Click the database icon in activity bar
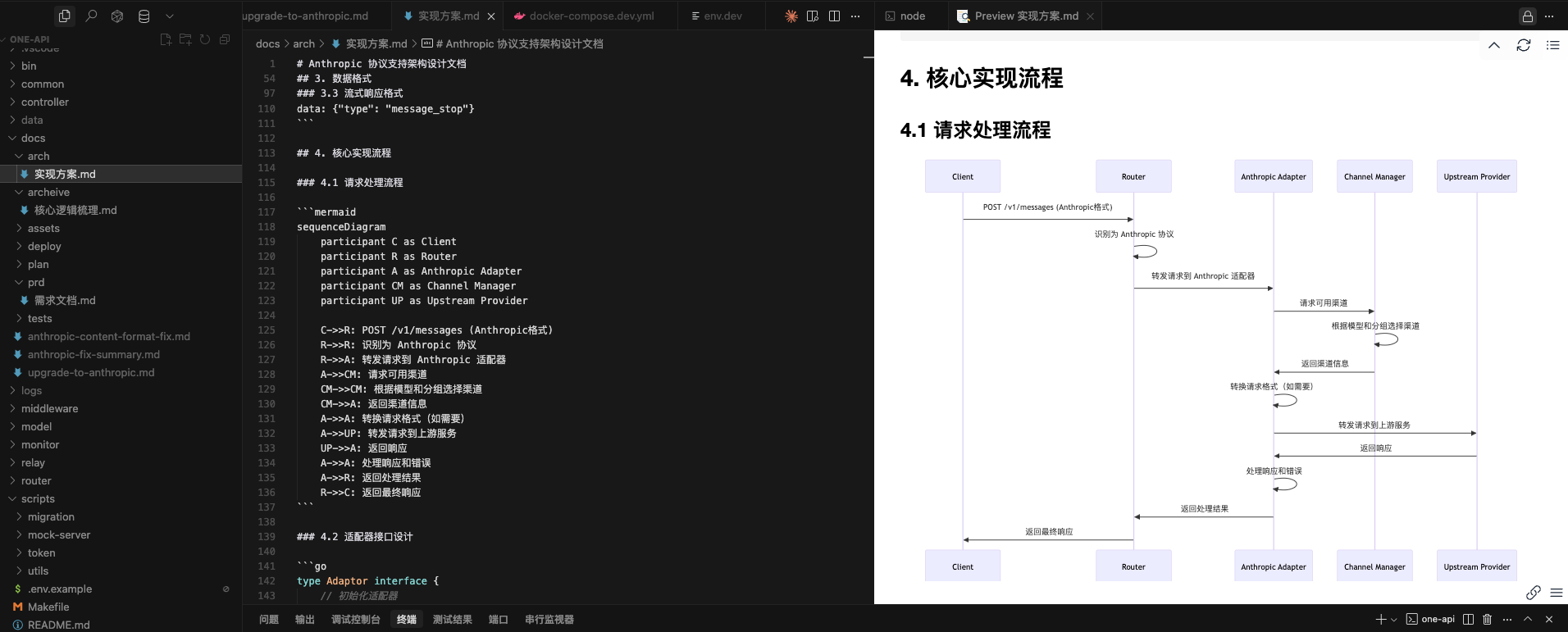The width and height of the screenshot is (1568, 632). [x=144, y=16]
